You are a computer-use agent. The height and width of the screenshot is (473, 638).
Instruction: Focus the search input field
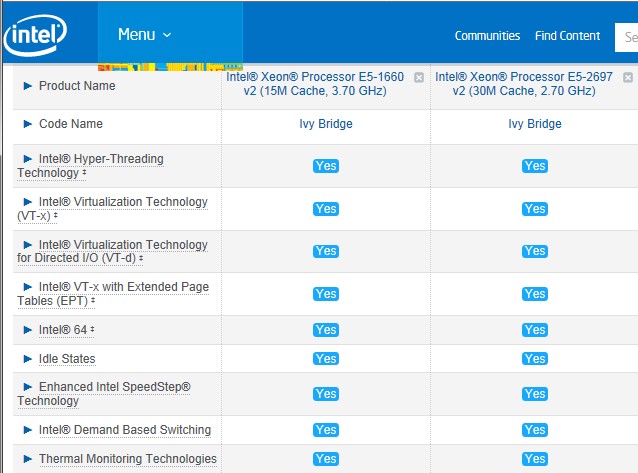tap(627, 37)
